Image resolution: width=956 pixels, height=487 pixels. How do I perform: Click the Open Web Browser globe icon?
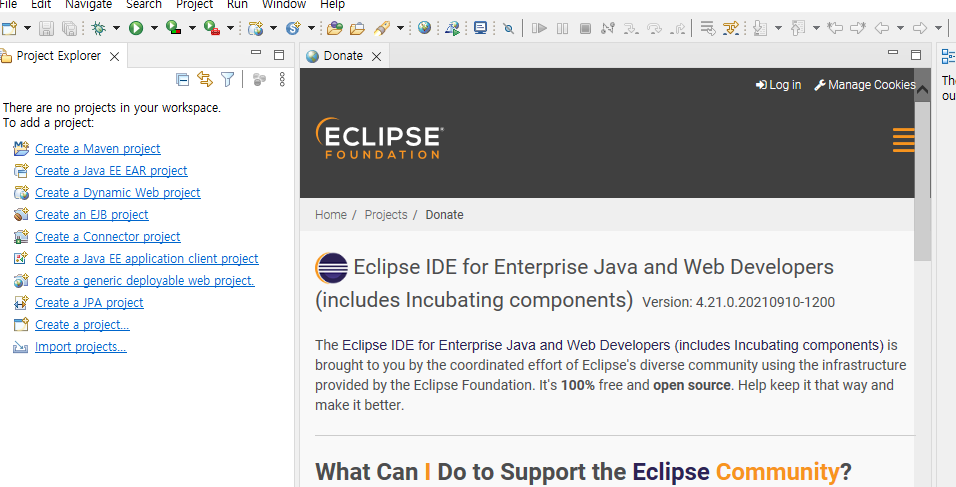[x=425, y=28]
